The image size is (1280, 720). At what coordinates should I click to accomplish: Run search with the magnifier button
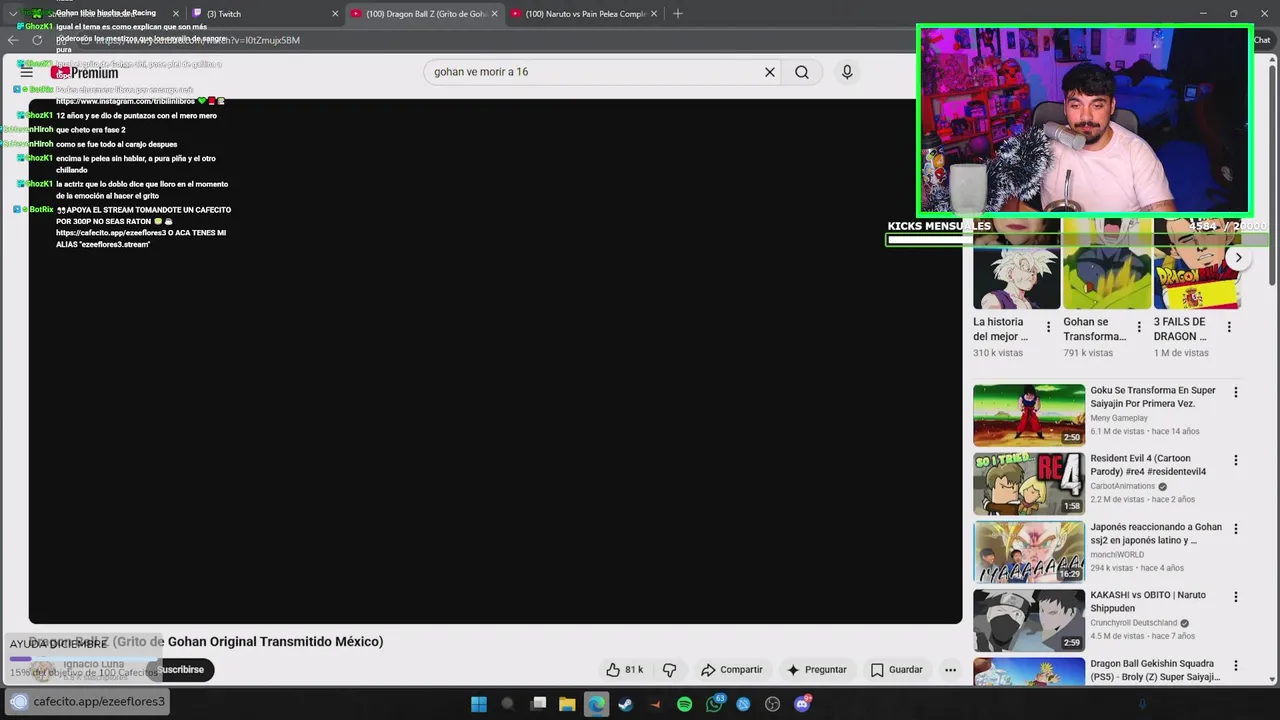click(802, 72)
